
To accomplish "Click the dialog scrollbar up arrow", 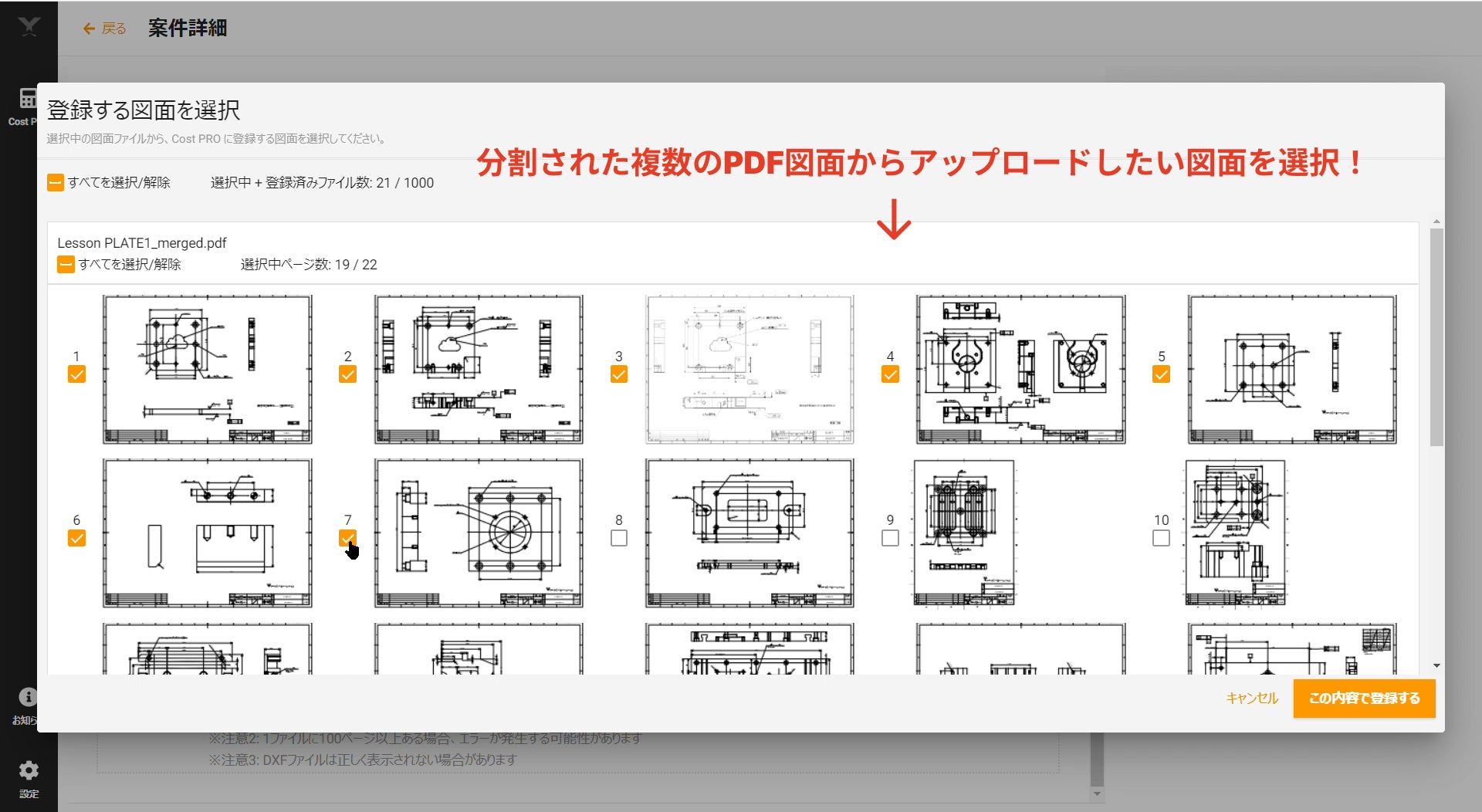I will pos(1436,222).
